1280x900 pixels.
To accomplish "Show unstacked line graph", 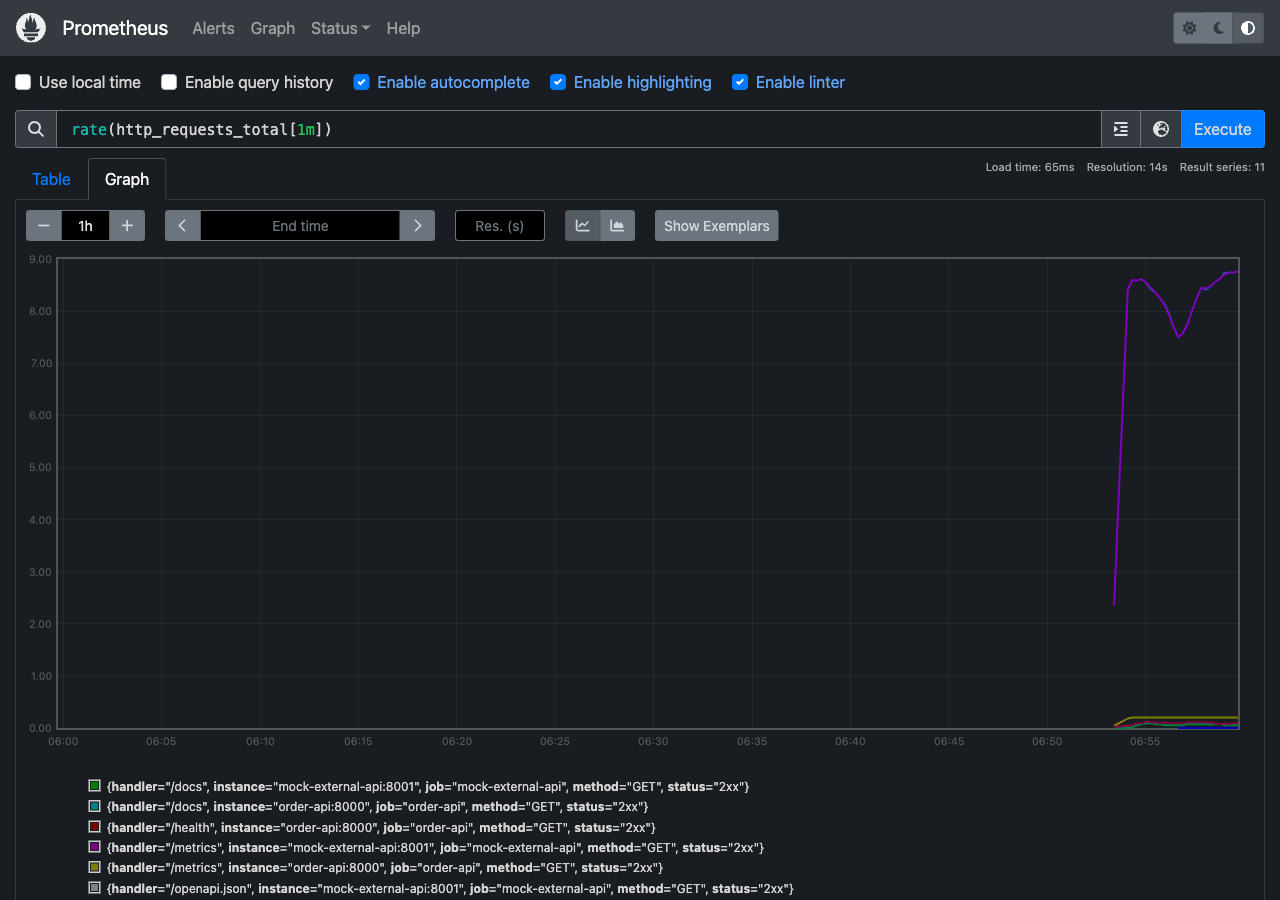I will [x=583, y=226].
